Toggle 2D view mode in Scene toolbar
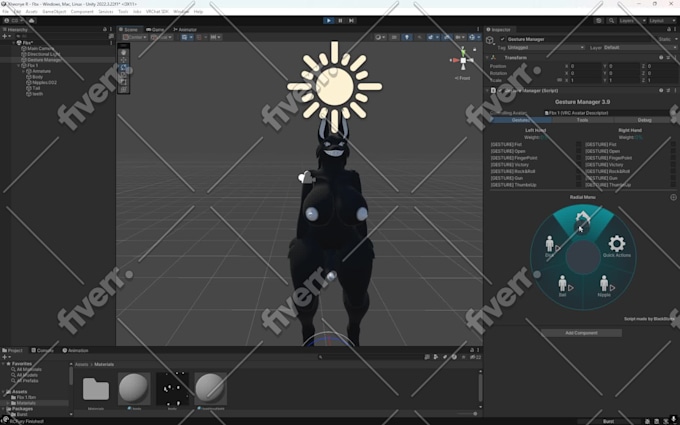680x425 pixels. pos(394,37)
